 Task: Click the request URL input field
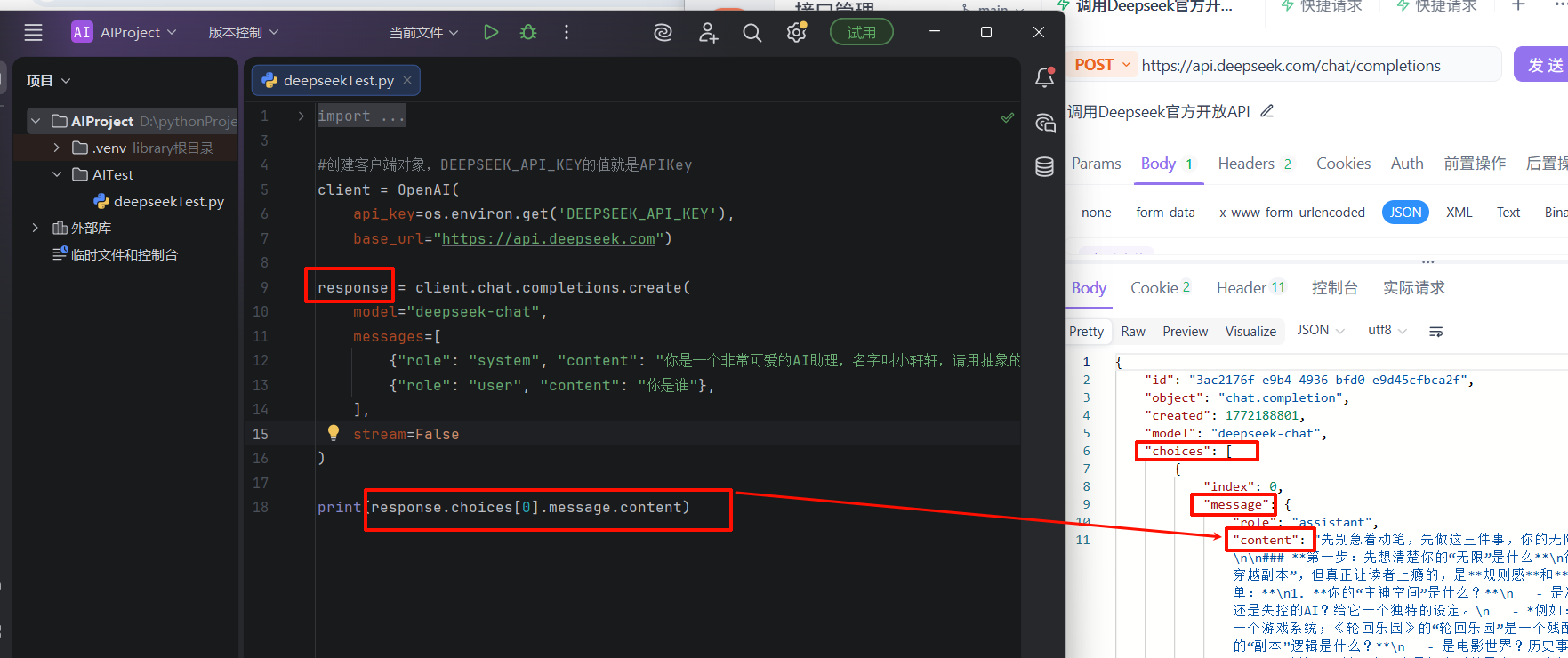[1320, 66]
